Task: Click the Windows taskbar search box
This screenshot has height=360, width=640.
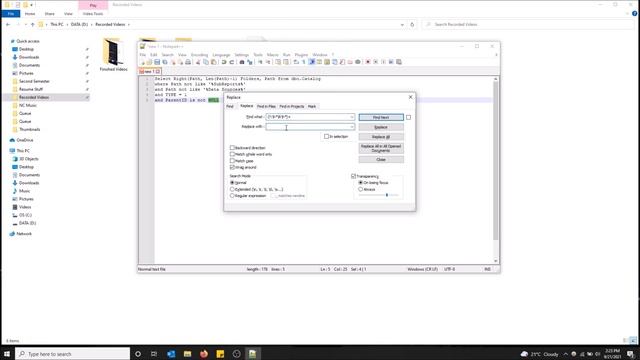Action: pyautogui.click(x=73, y=354)
